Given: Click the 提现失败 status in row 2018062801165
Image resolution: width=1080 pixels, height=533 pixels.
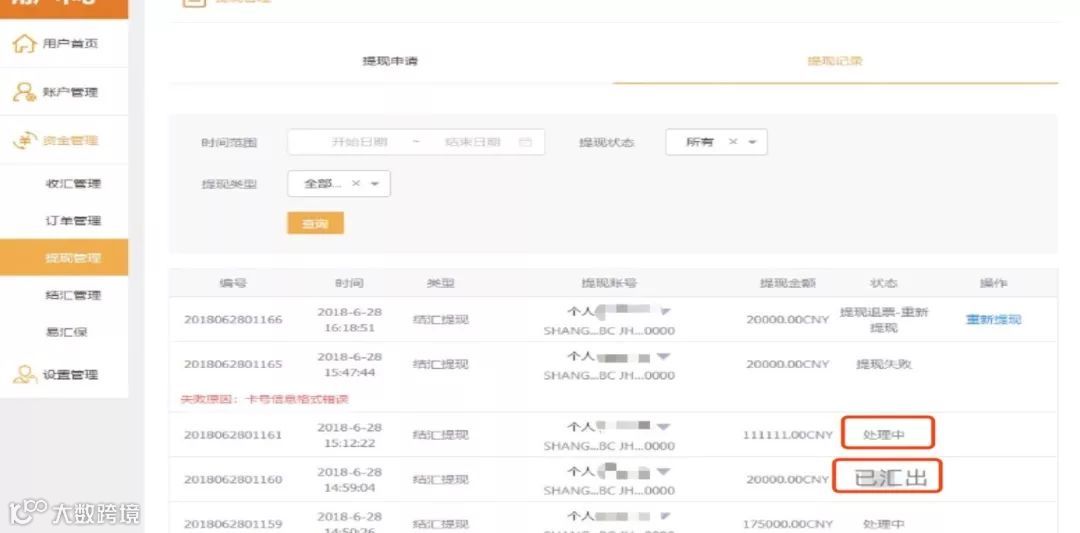Looking at the screenshot, I should click(x=884, y=364).
